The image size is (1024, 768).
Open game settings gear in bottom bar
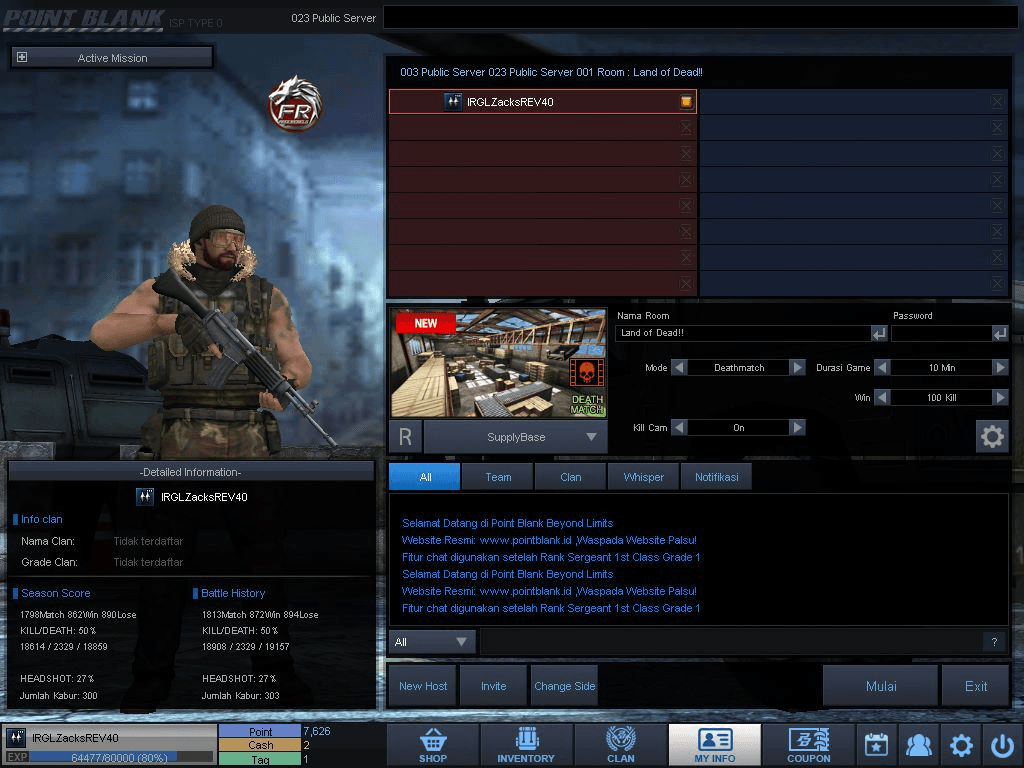(x=961, y=744)
